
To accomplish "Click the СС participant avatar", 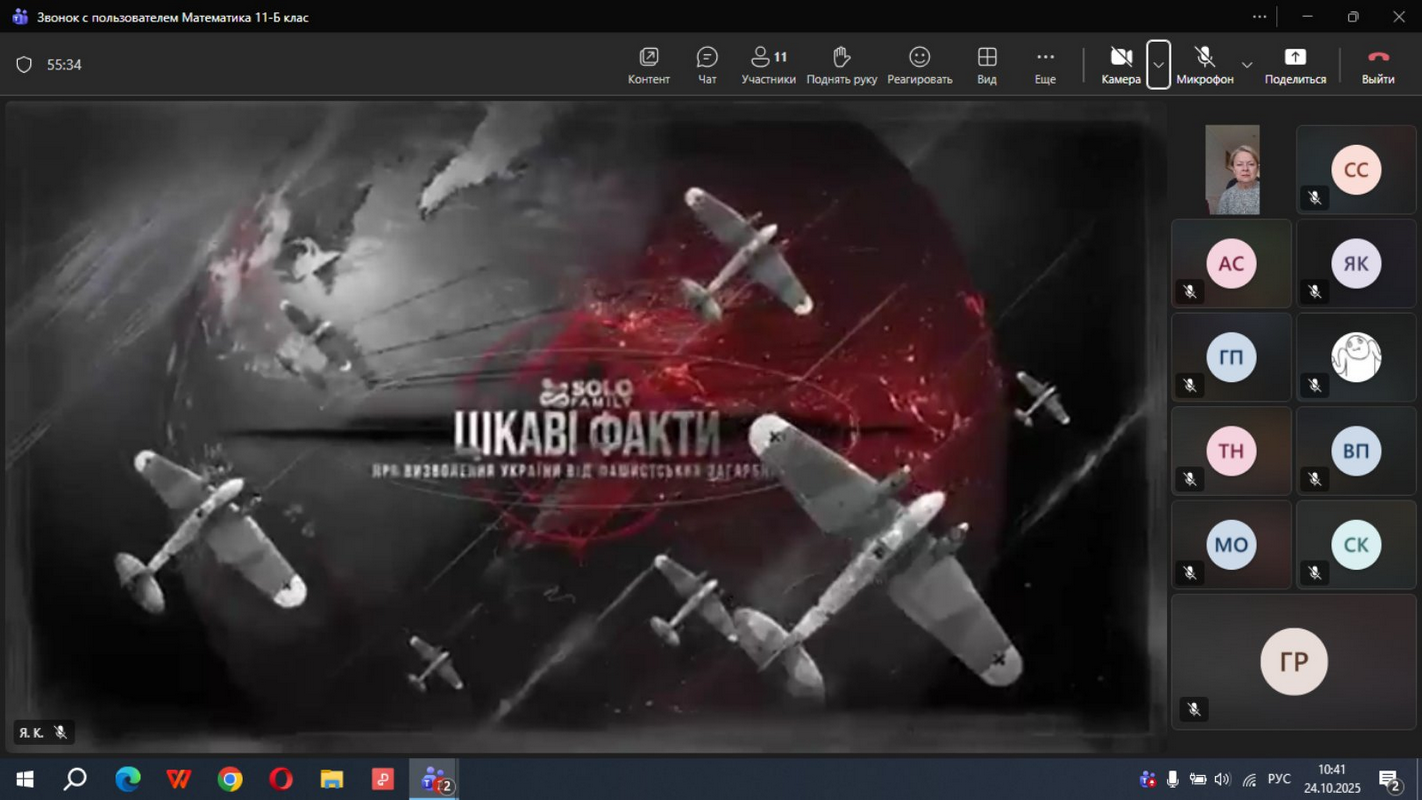I will 1355,170.
